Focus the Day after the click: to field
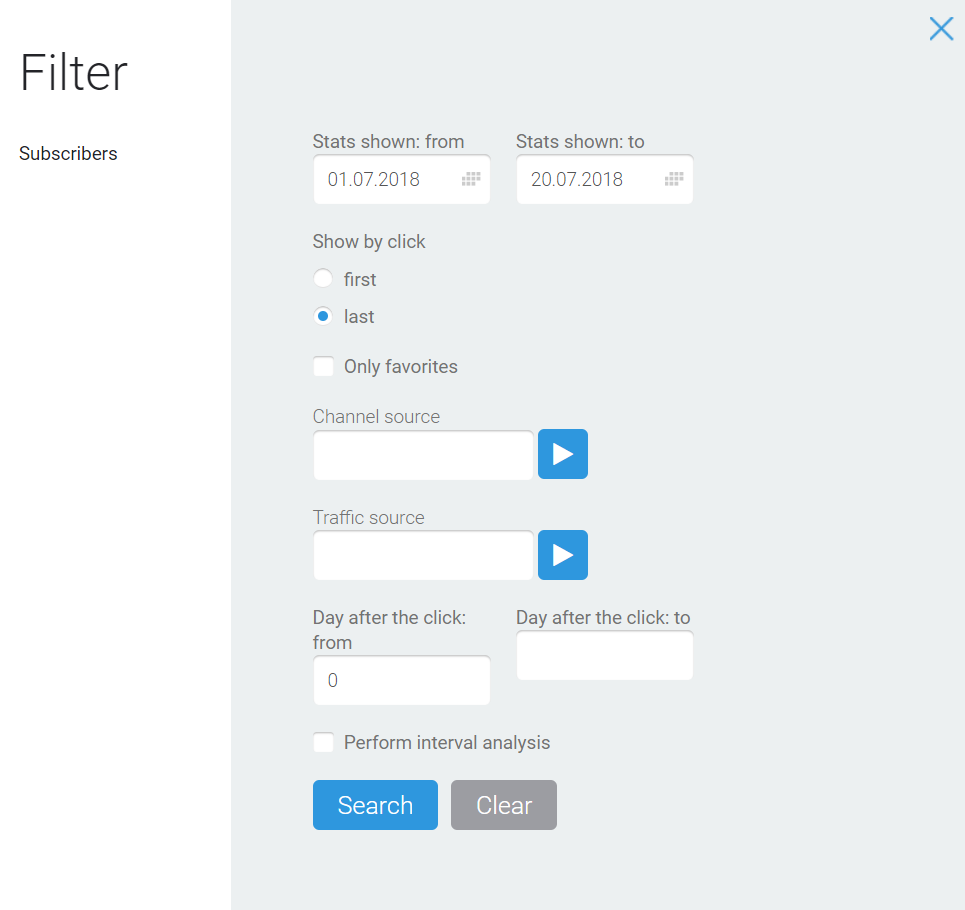Viewport: 965px width, 910px height. coord(605,655)
